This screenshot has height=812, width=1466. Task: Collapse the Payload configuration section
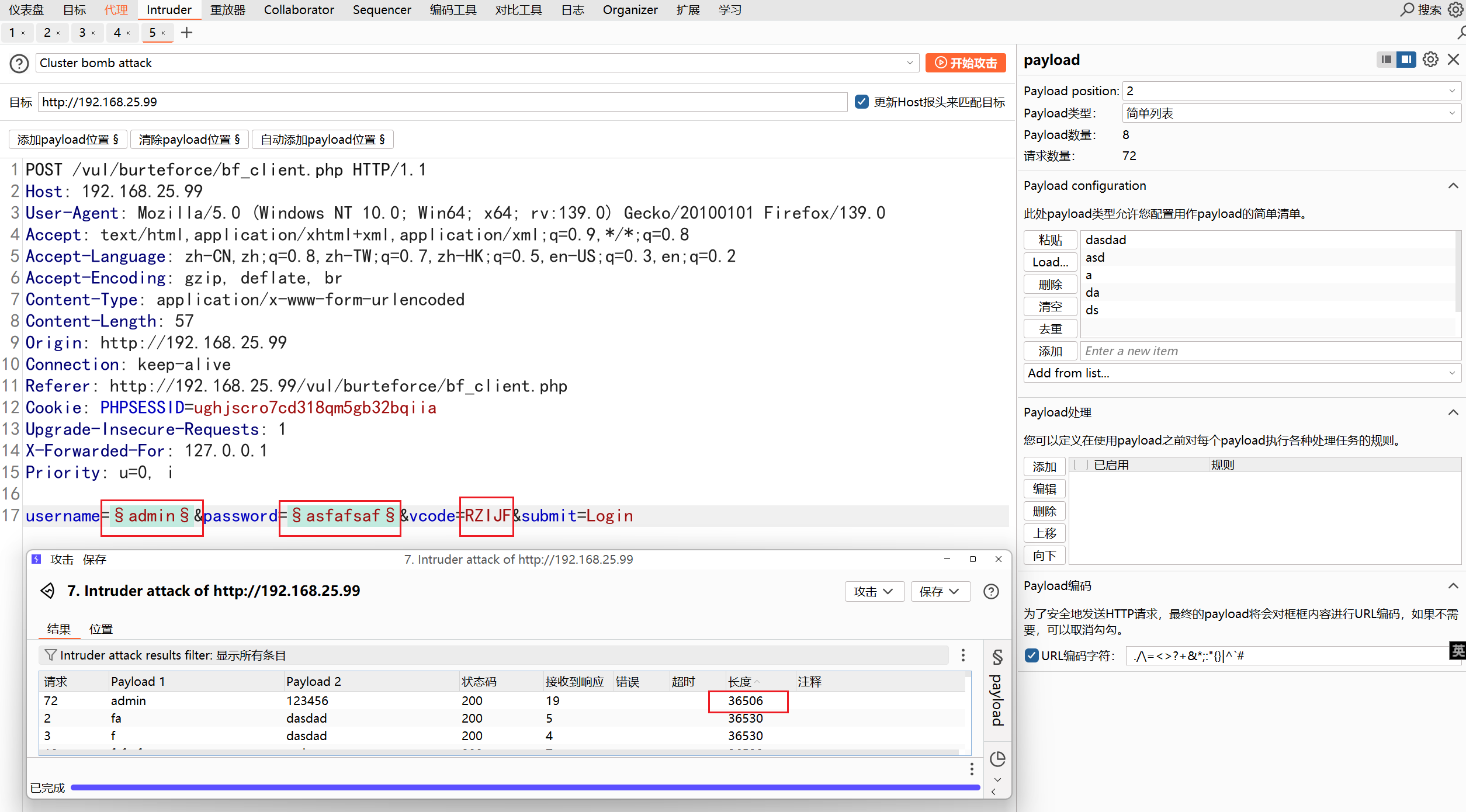tap(1453, 186)
